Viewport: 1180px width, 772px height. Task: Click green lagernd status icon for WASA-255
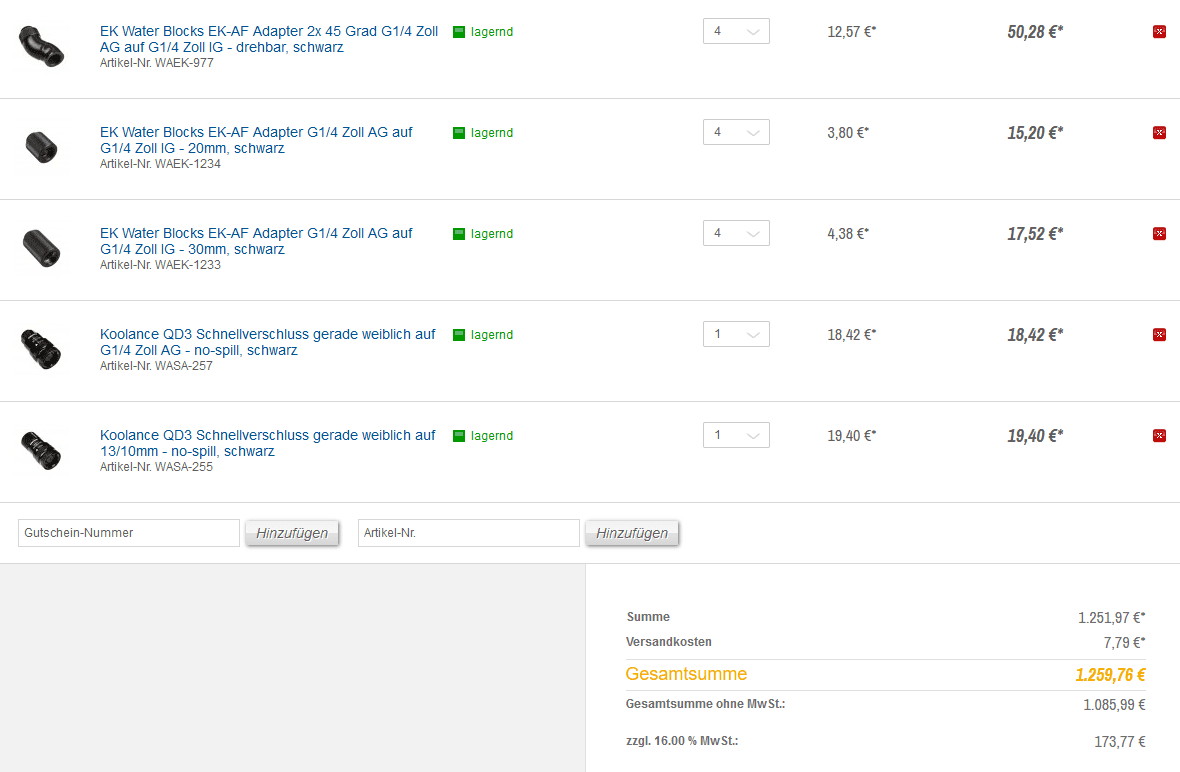[459, 435]
